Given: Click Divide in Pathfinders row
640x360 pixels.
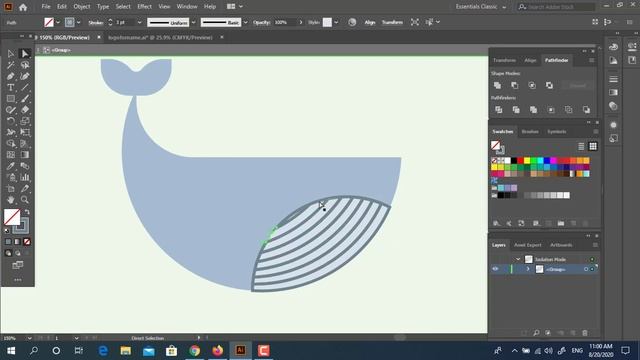Looking at the screenshot, I should click(x=498, y=110).
